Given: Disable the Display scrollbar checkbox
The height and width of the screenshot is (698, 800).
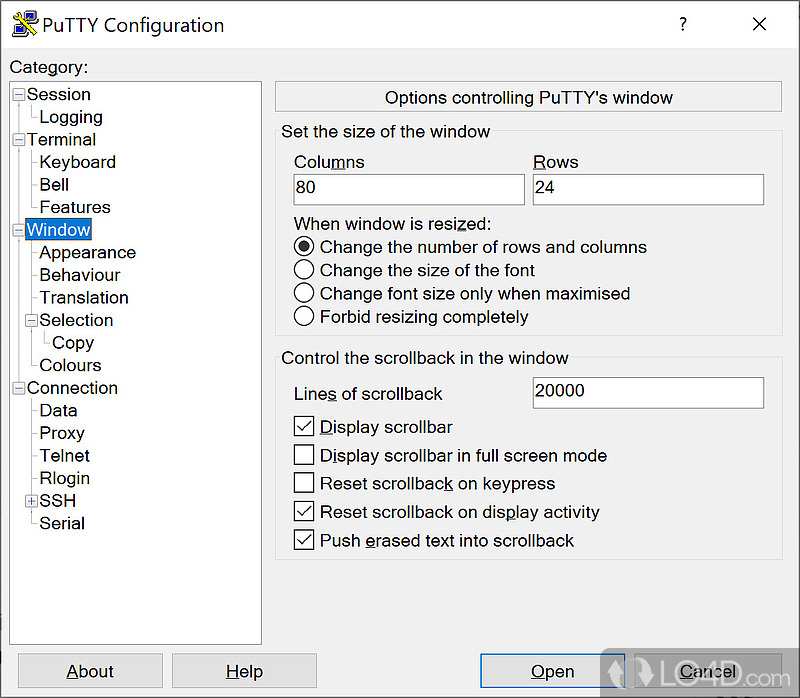Looking at the screenshot, I should tap(304, 427).
